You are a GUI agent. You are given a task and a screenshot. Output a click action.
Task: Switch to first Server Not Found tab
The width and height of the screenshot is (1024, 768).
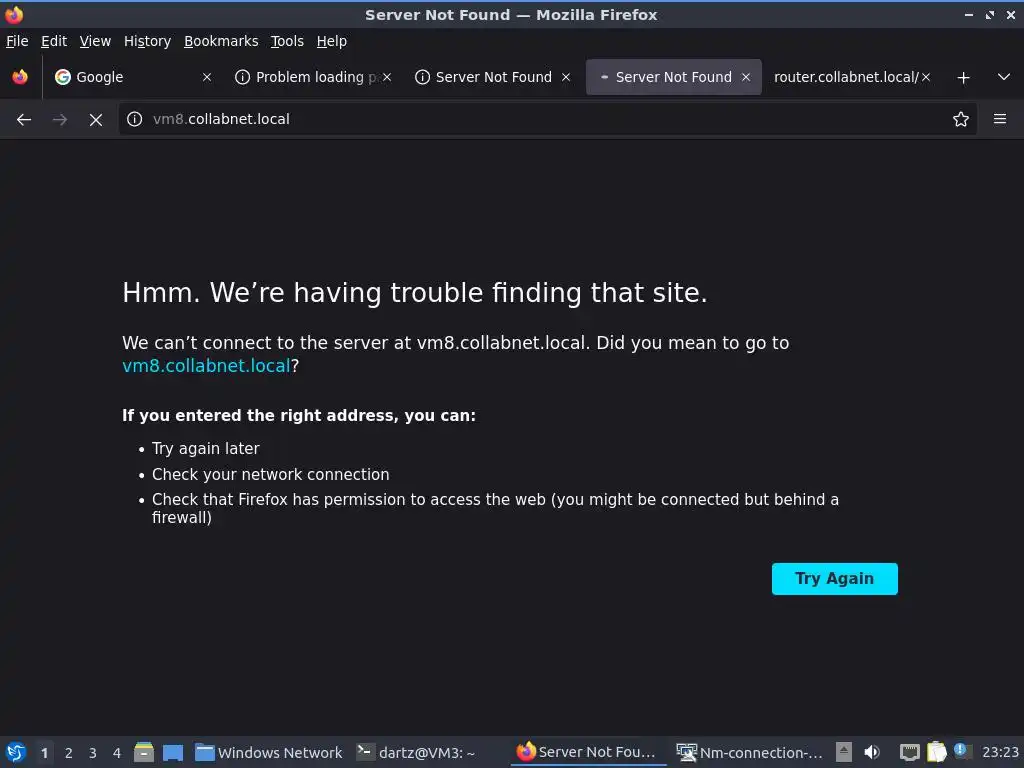pyautogui.click(x=494, y=77)
